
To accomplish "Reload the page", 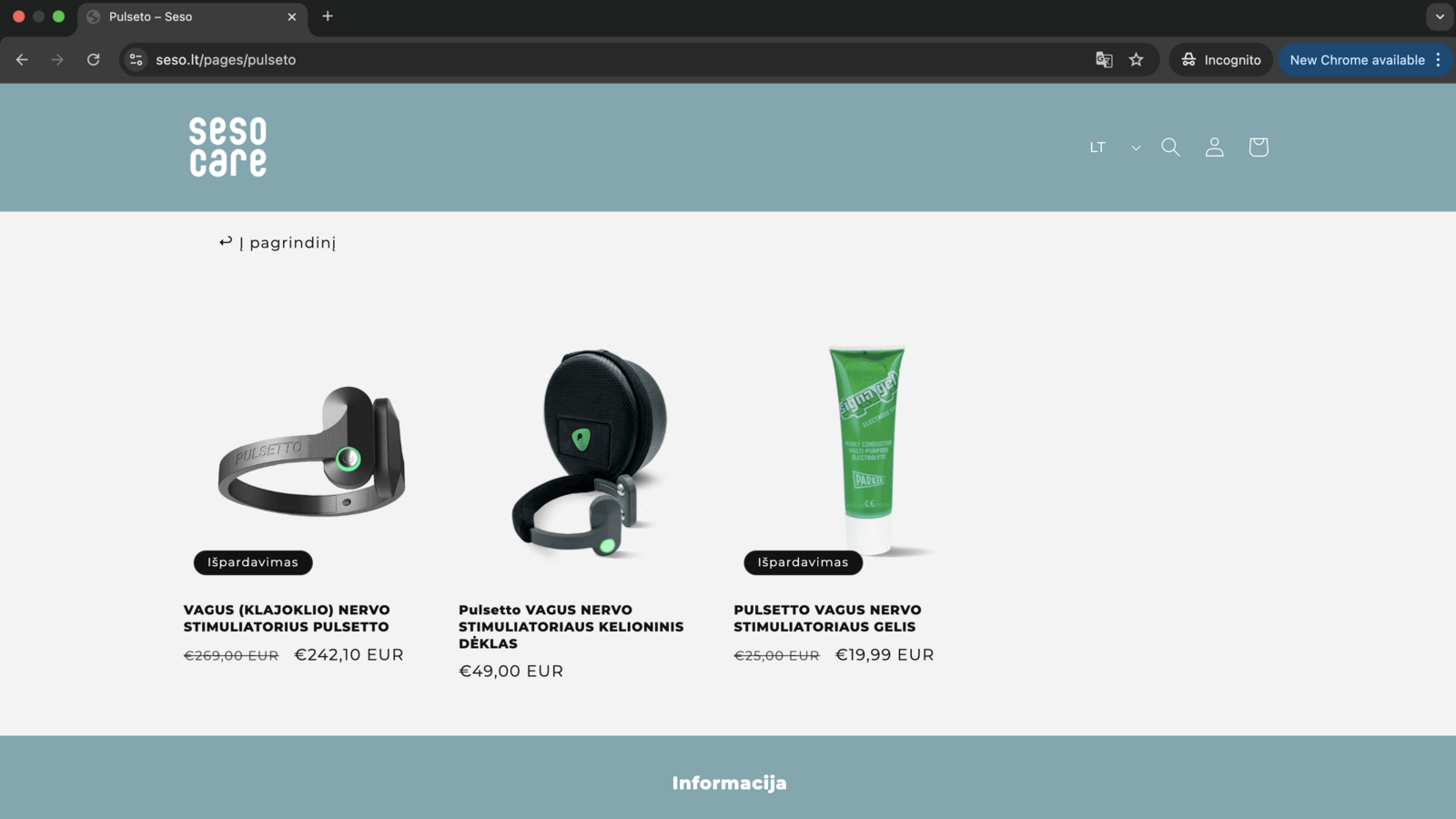I will click(93, 60).
